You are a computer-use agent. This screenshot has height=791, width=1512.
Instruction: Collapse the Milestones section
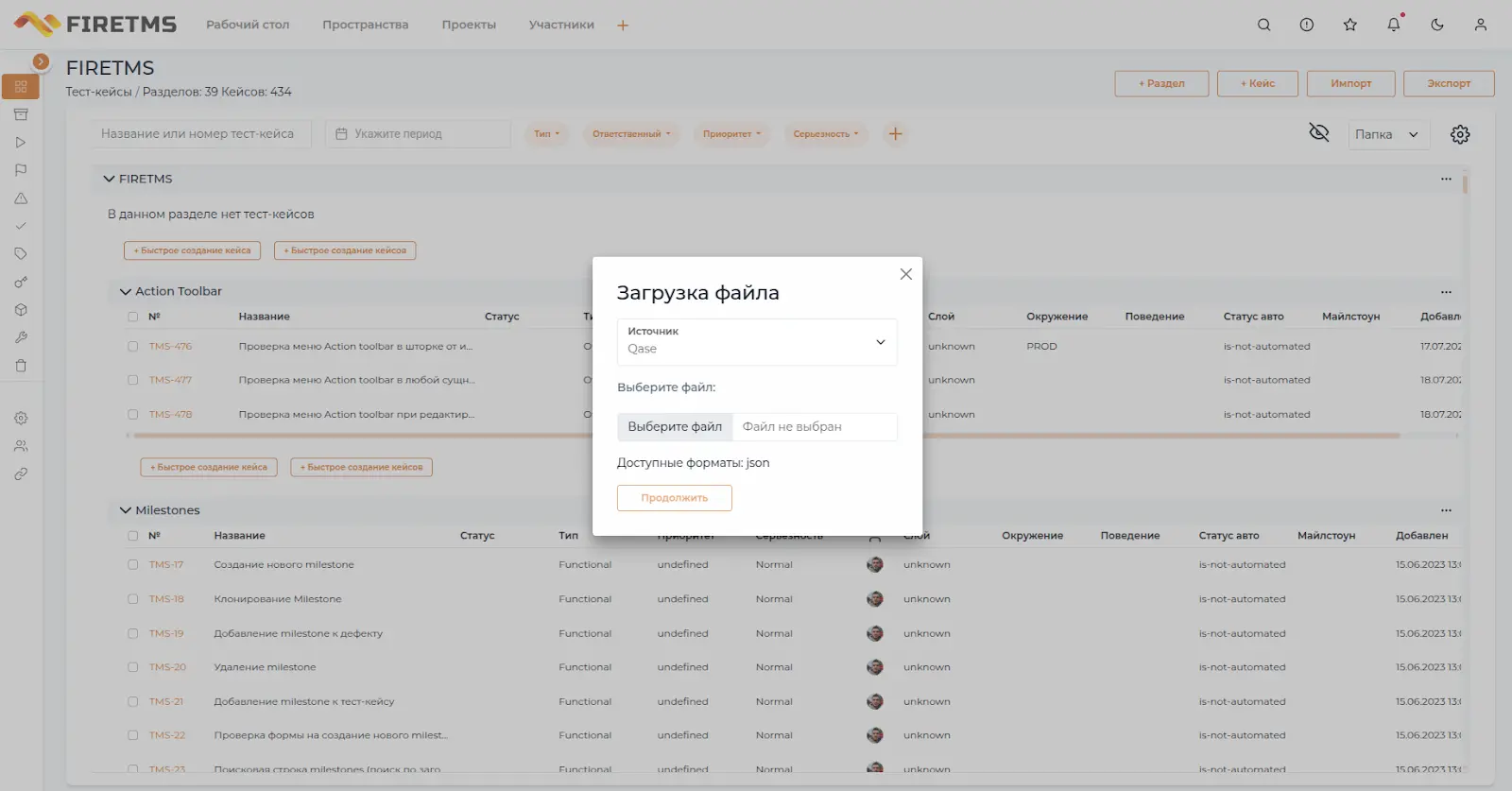pos(125,510)
